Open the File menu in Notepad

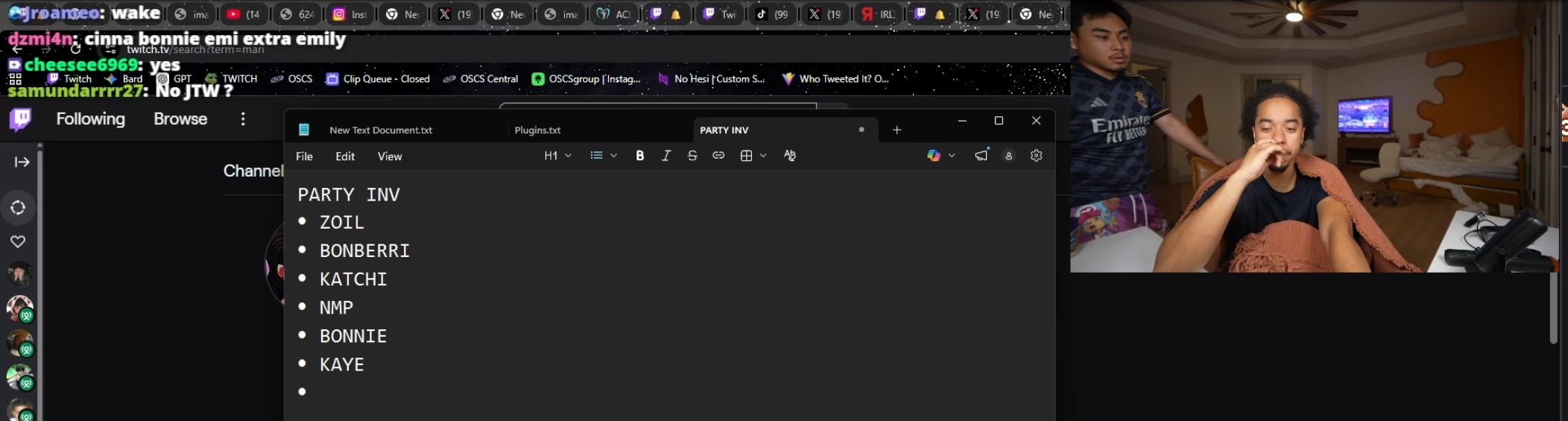[x=304, y=156]
